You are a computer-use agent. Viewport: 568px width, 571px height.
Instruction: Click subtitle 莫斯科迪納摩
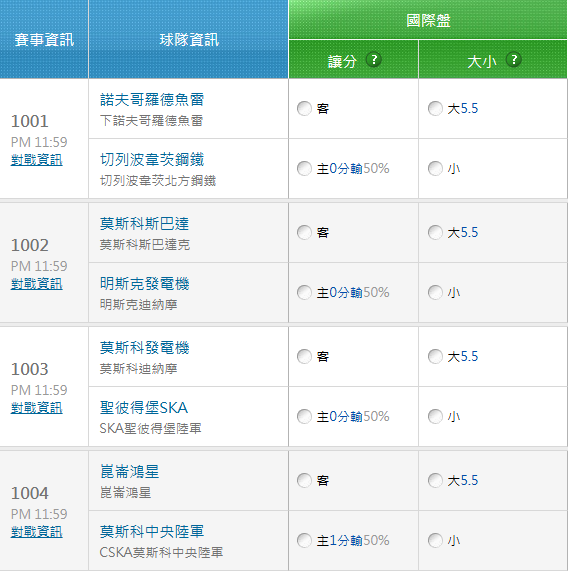click(138, 369)
